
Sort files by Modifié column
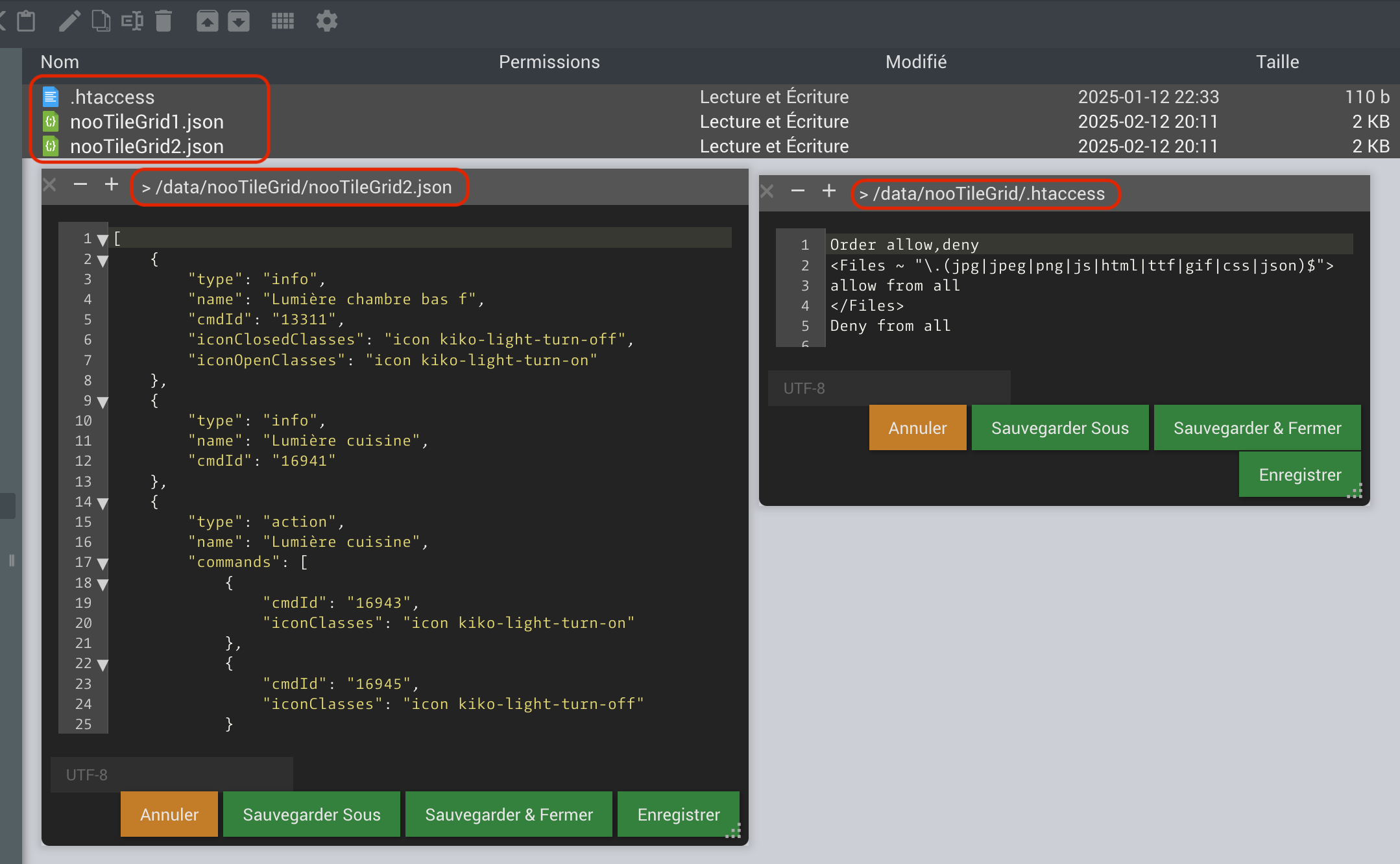click(x=916, y=62)
